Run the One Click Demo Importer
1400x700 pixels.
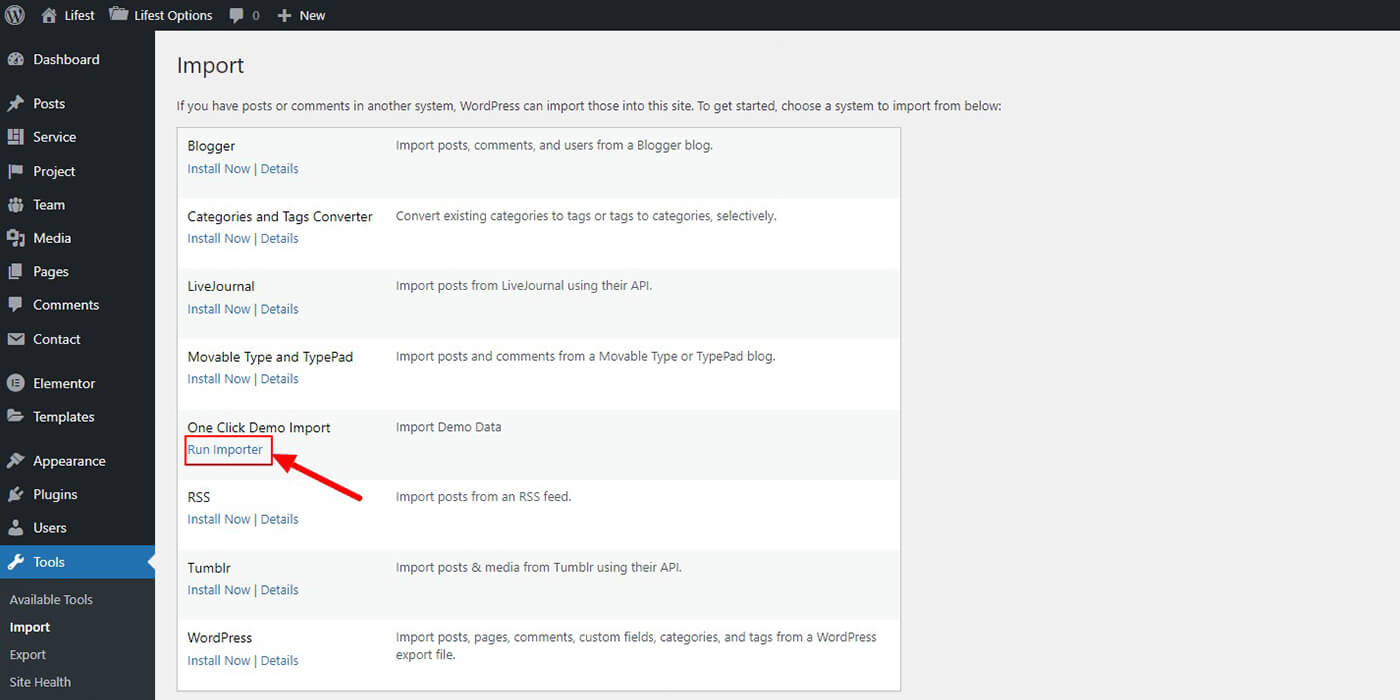225,450
